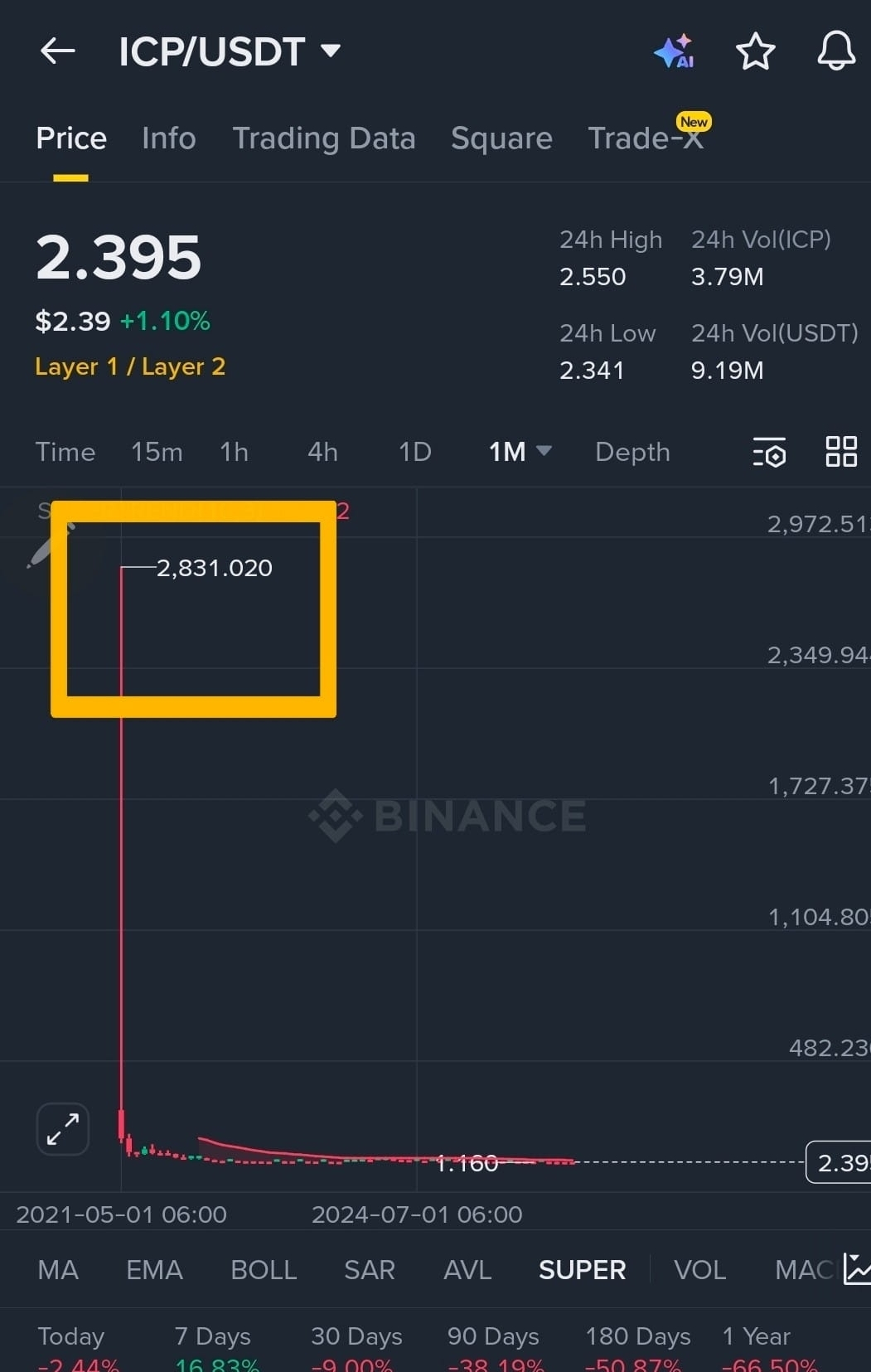
Task: Open Layer 1 / Layer 2 category link
Action: [x=130, y=366]
